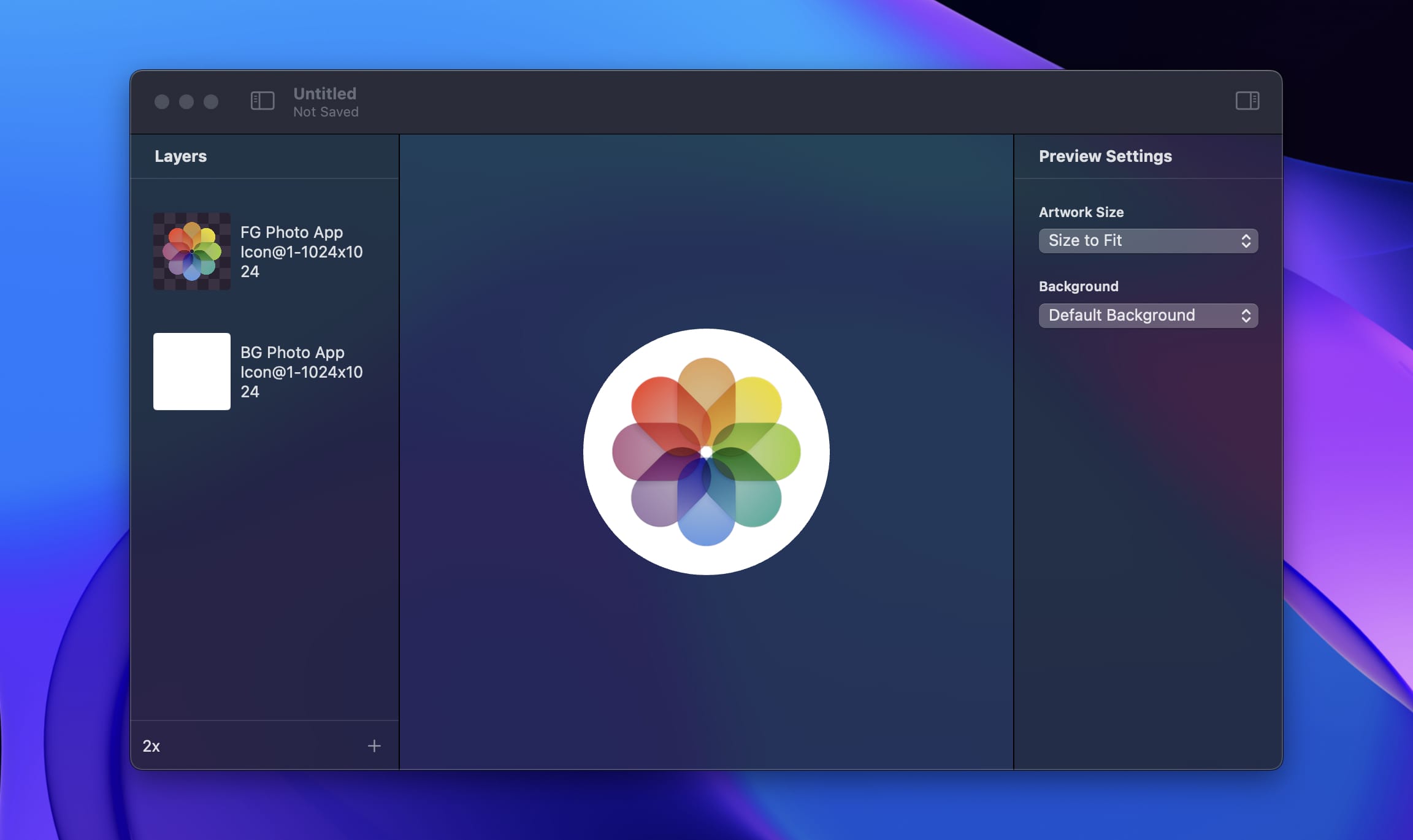Toggle the Layers sidebar visibility icon

tap(261, 101)
